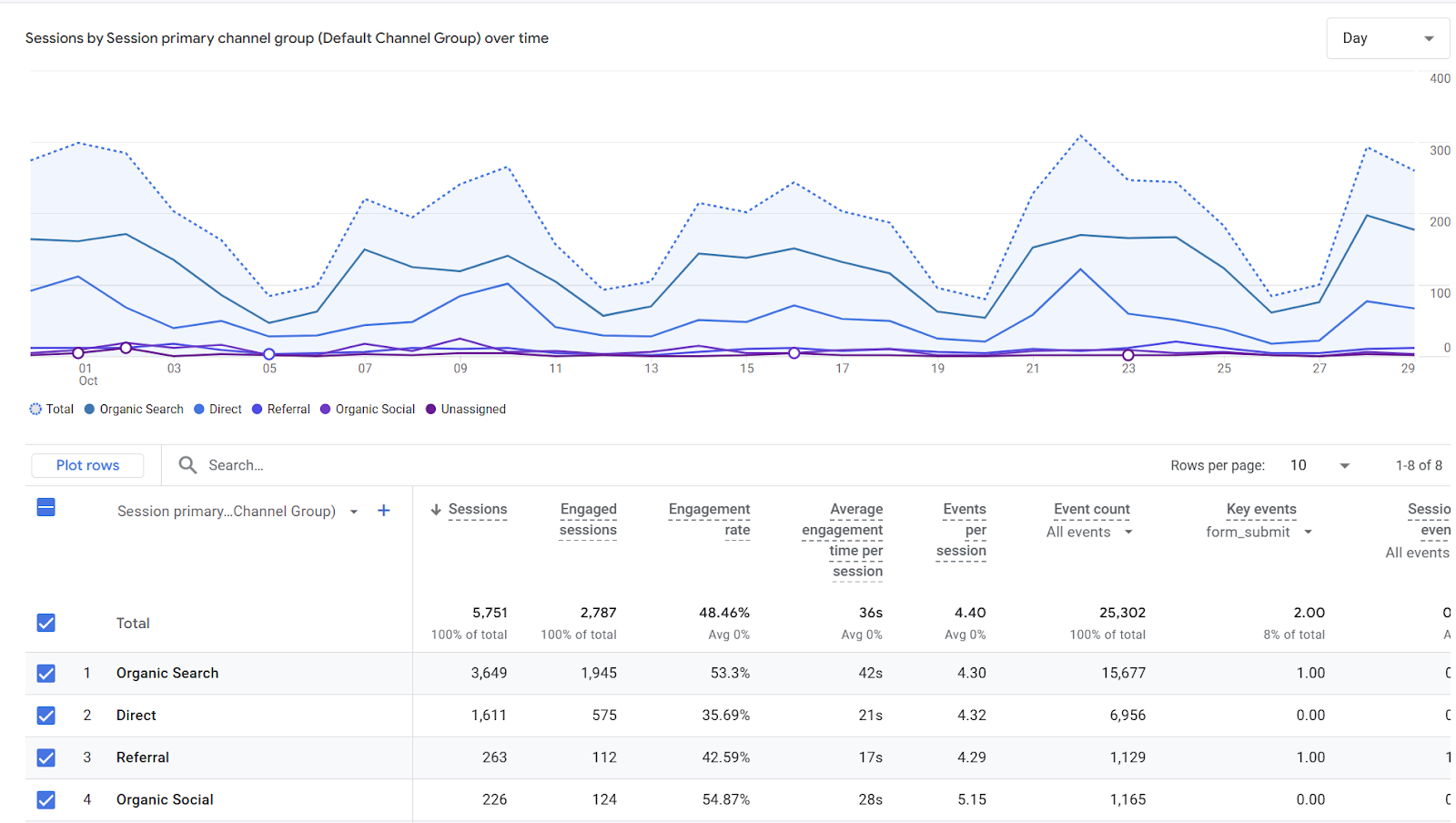
Task: Click the Organic Social event count 1,165
Action: point(1127,800)
